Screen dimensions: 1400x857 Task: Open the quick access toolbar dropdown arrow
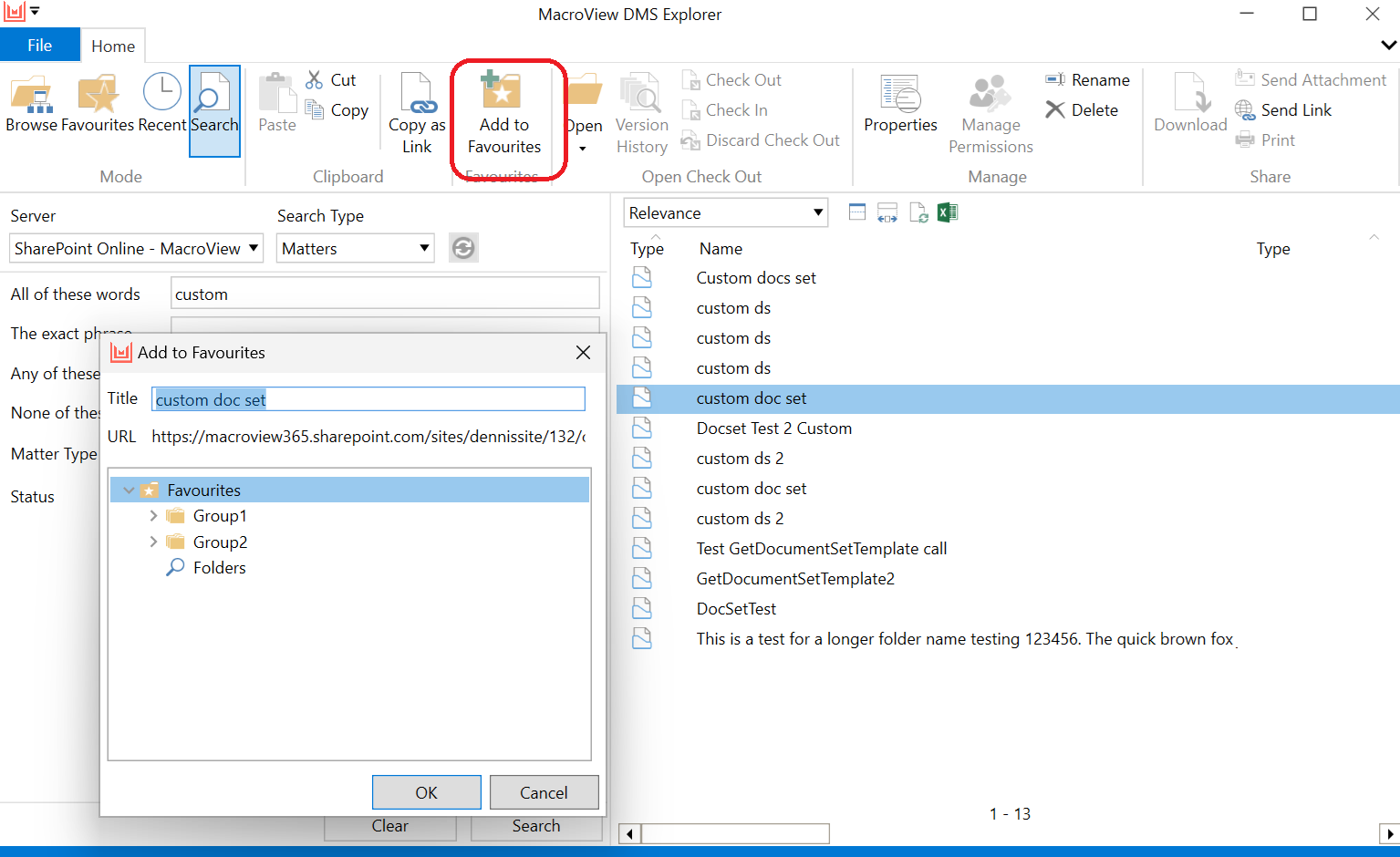(35, 12)
